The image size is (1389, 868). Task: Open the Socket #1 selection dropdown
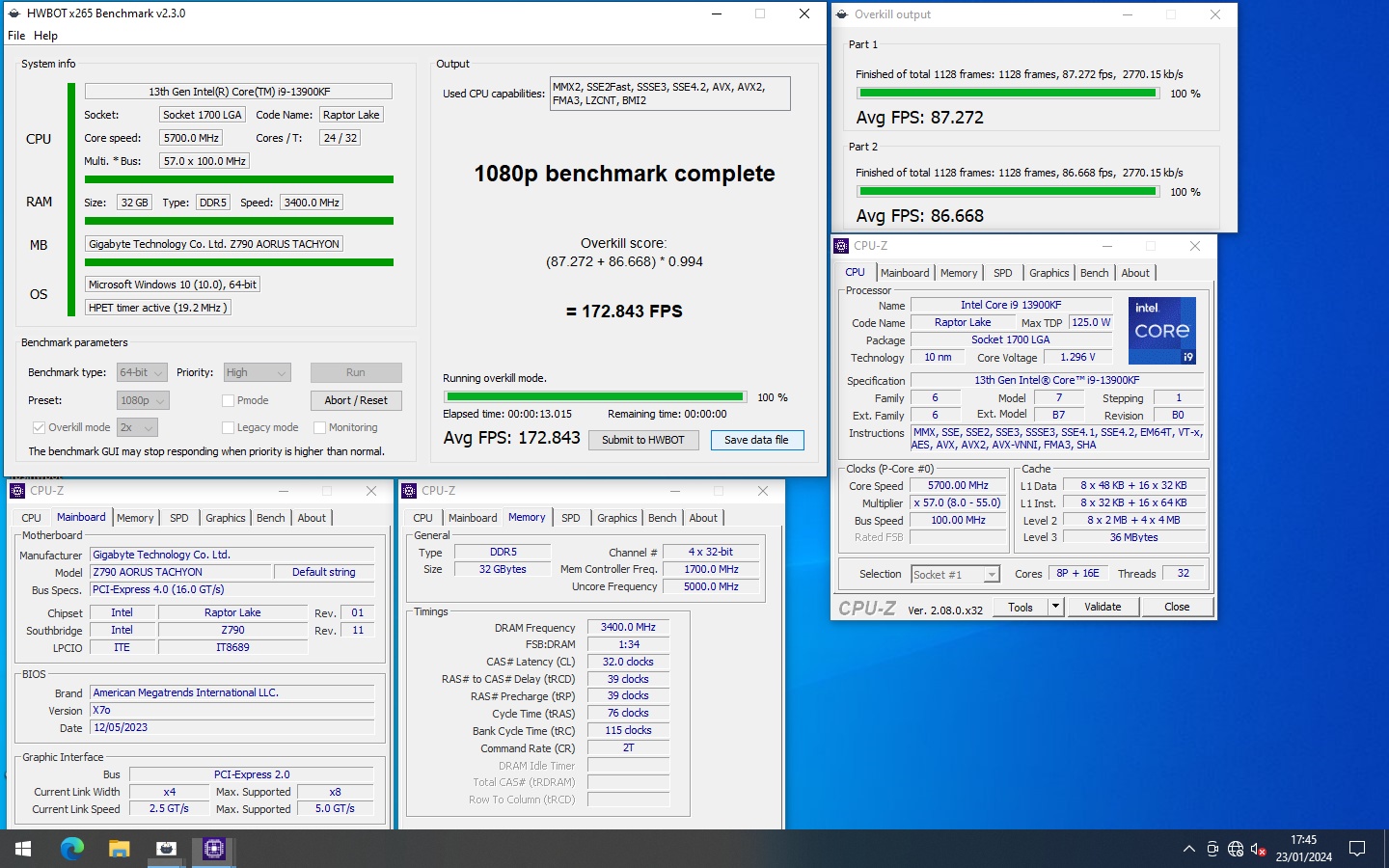[x=955, y=574]
